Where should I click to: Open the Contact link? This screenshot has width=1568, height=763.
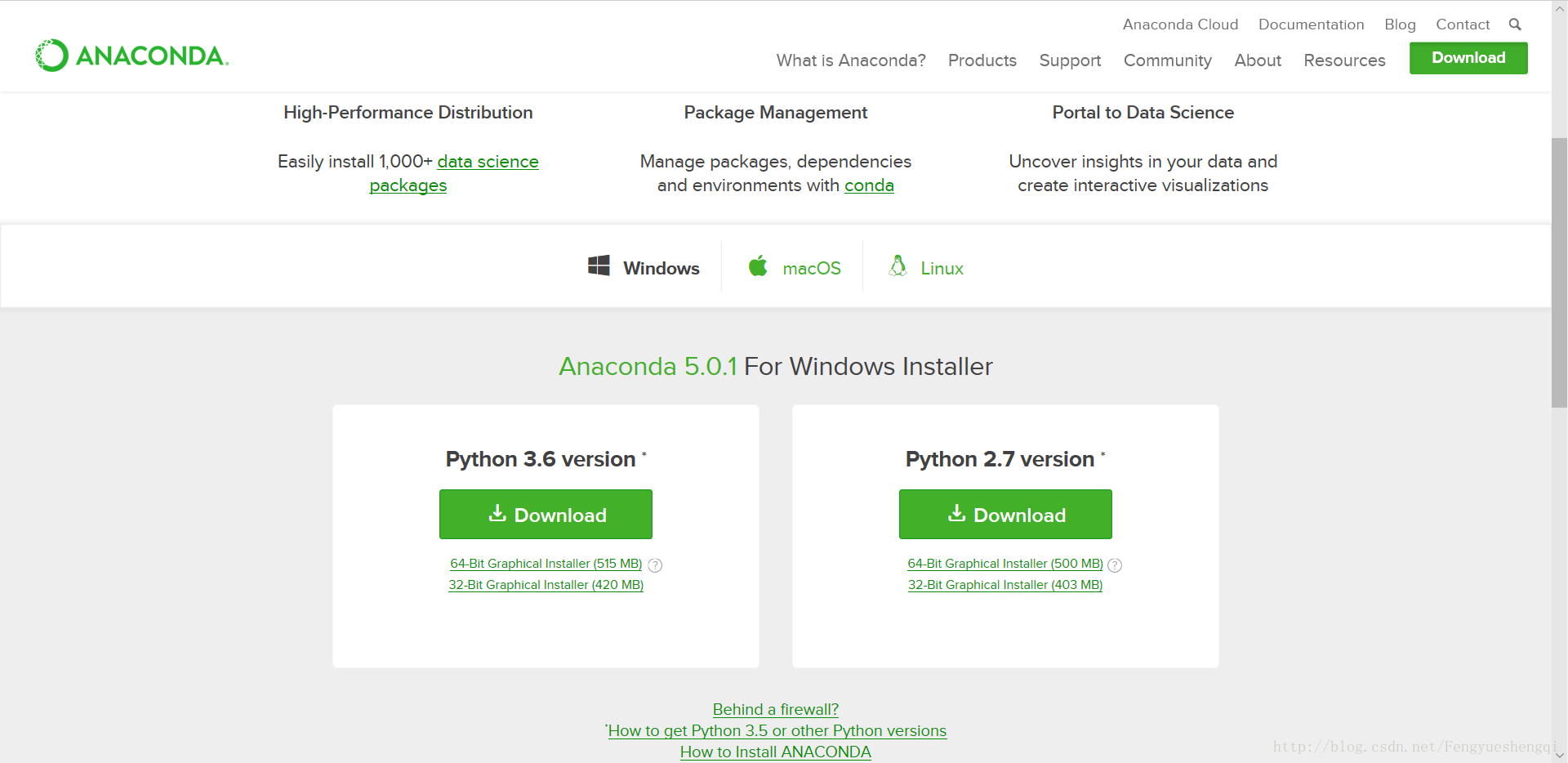pos(1463,25)
